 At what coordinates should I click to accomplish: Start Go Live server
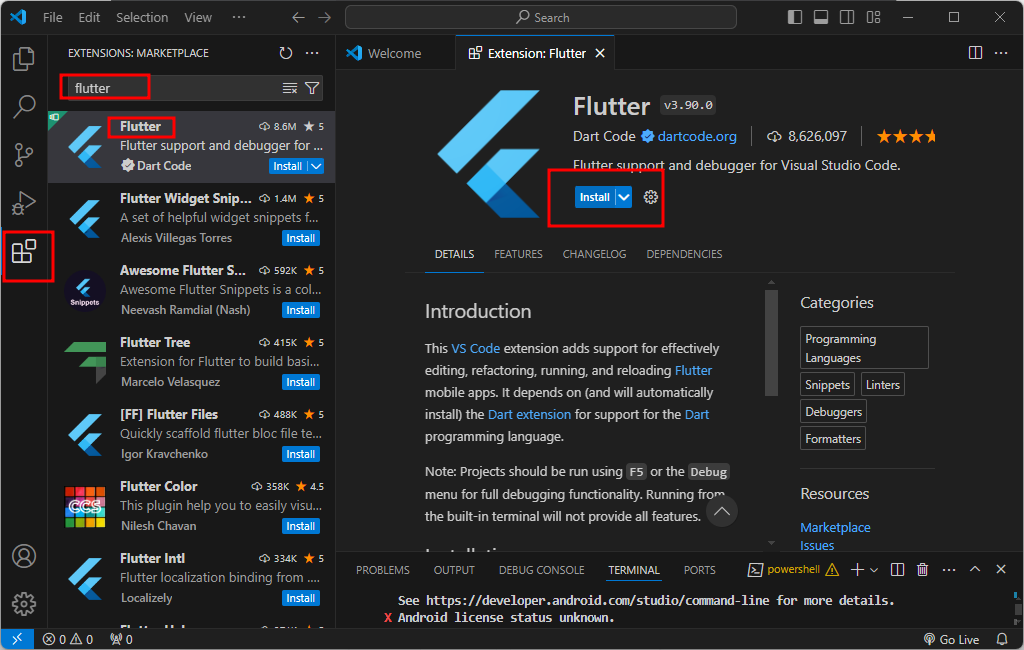952,640
